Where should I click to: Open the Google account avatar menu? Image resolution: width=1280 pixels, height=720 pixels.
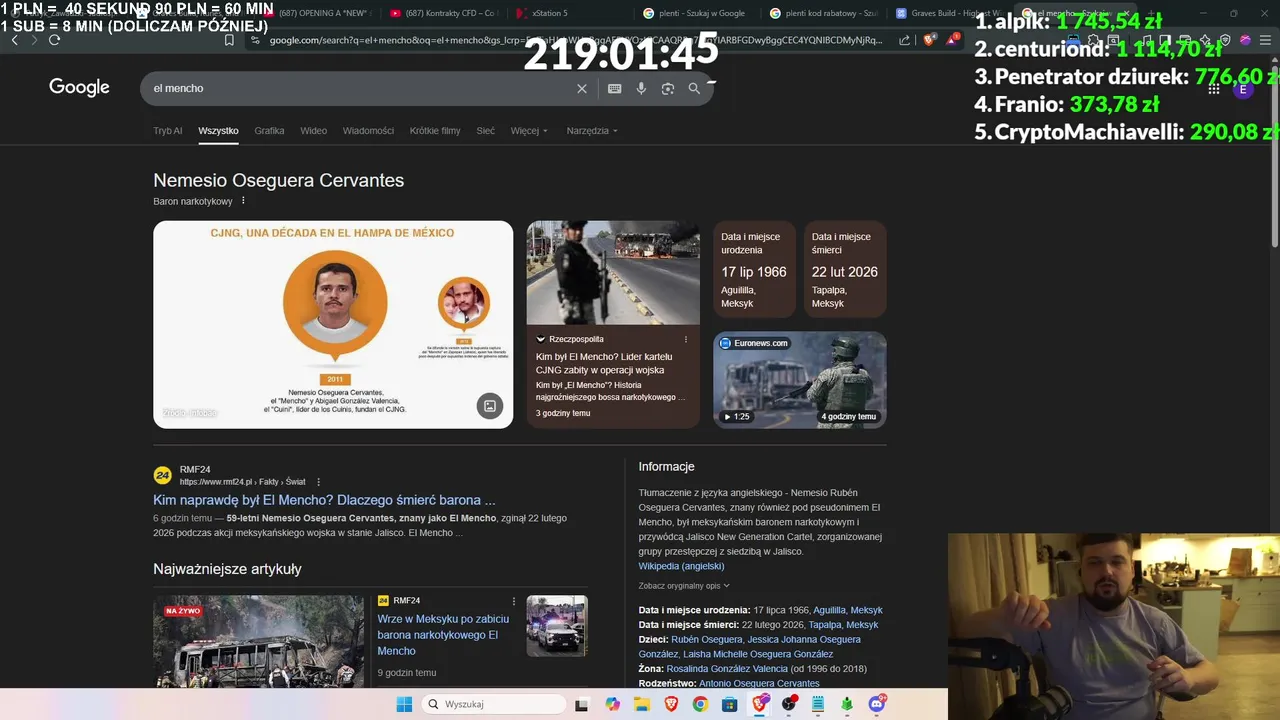coord(1243,89)
